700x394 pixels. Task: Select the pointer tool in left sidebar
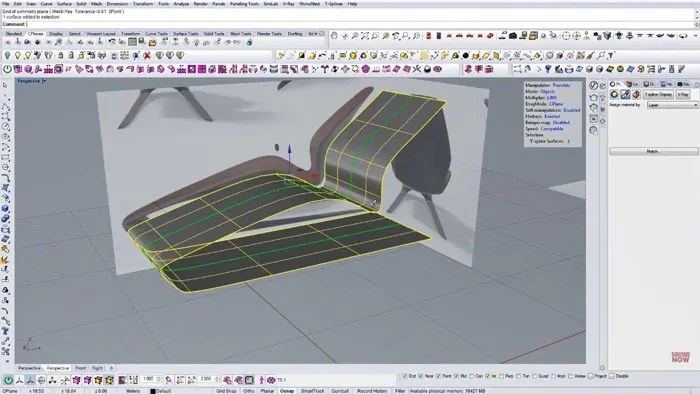click(5, 85)
